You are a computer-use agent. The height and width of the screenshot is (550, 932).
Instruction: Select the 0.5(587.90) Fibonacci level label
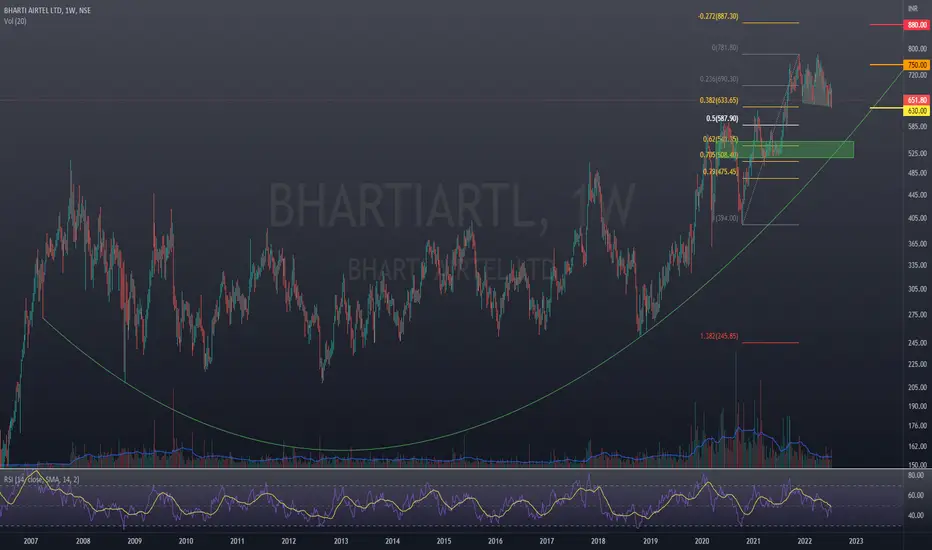point(722,119)
